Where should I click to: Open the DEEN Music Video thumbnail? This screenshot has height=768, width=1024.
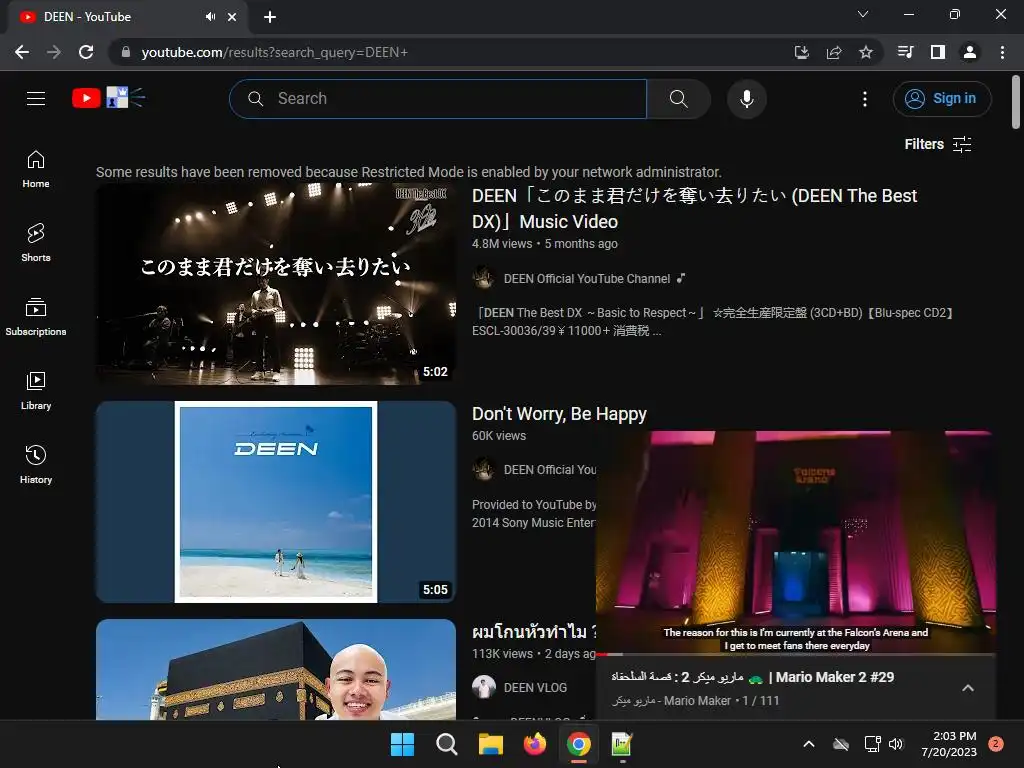(x=276, y=283)
